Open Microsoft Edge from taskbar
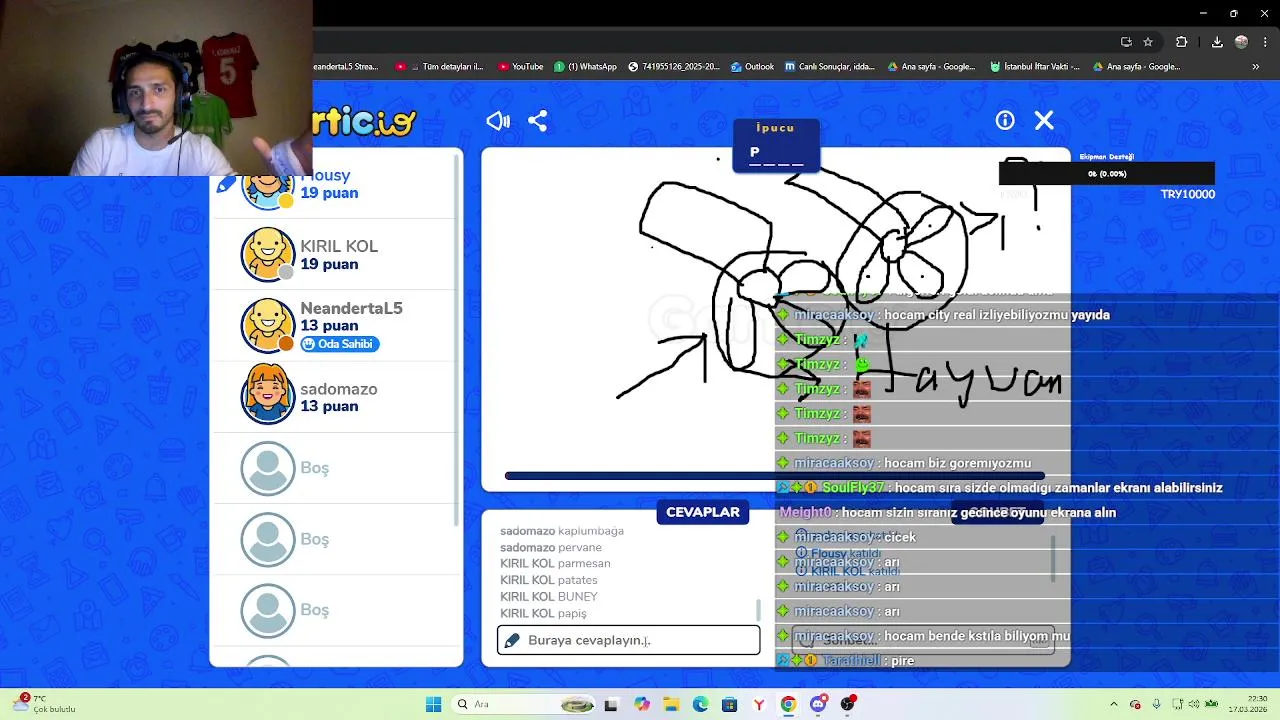Image resolution: width=1280 pixels, height=720 pixels. [x=700, y=704]
